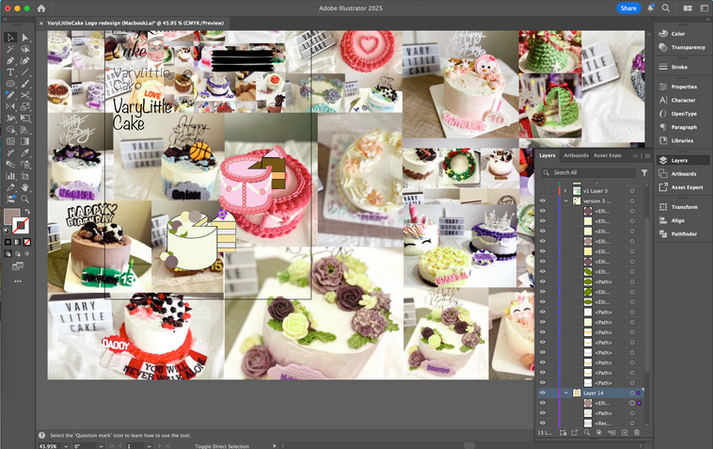
Task: Open status bar Toggle Direct Selection arrow menu
Action: click(x=274, y=446)
